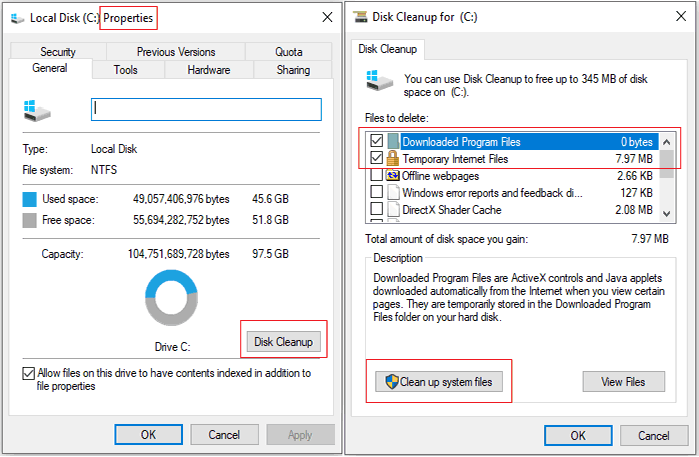Select the DirectX Shader Cache text row
The height and width of the screenshot is (457, 699).
(x=452, y=210)
